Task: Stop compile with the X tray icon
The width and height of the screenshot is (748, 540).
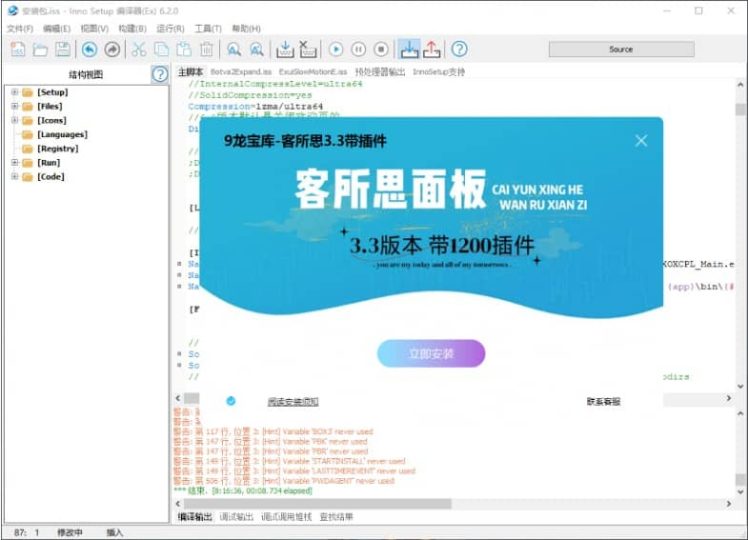Action: [x=308, y=49]
